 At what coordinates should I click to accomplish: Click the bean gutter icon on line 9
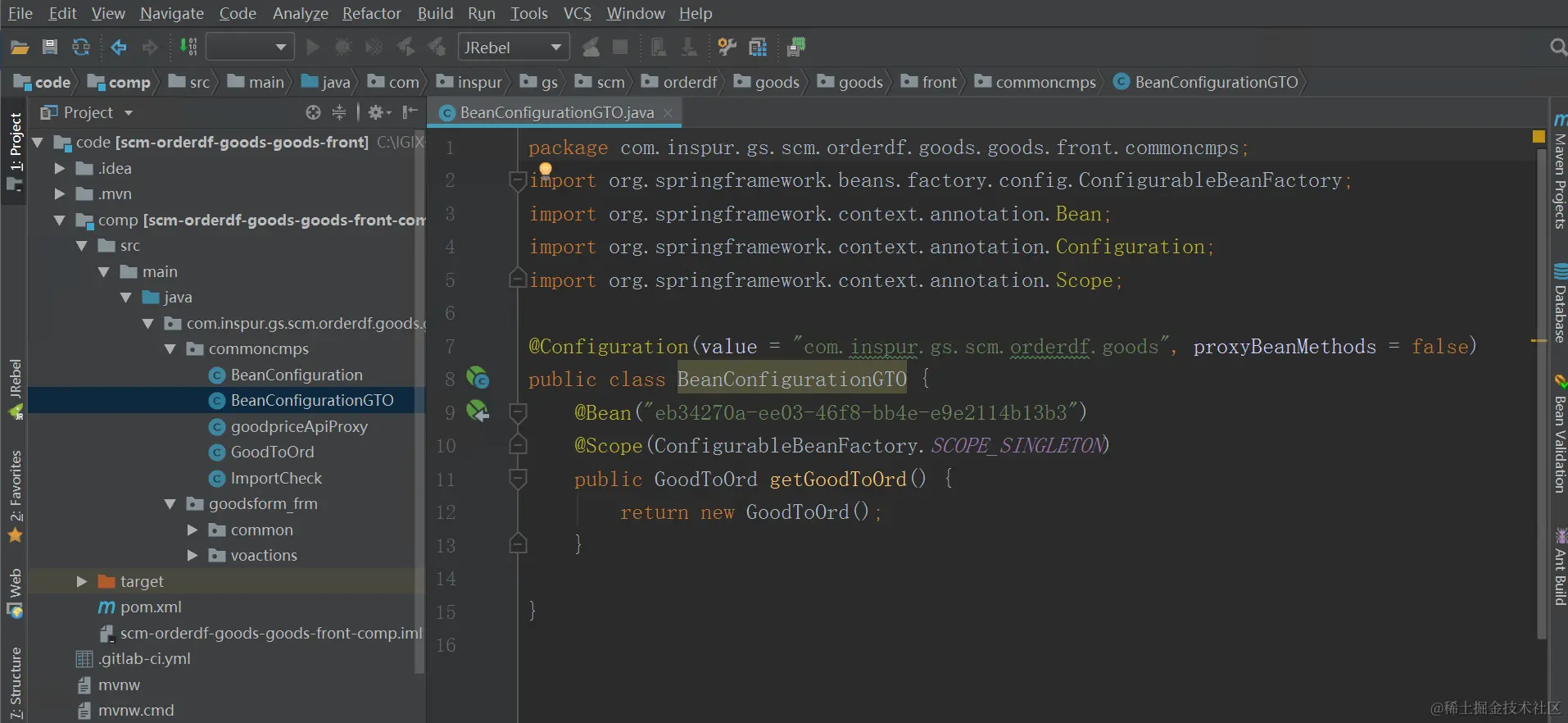tap(478, 412)
